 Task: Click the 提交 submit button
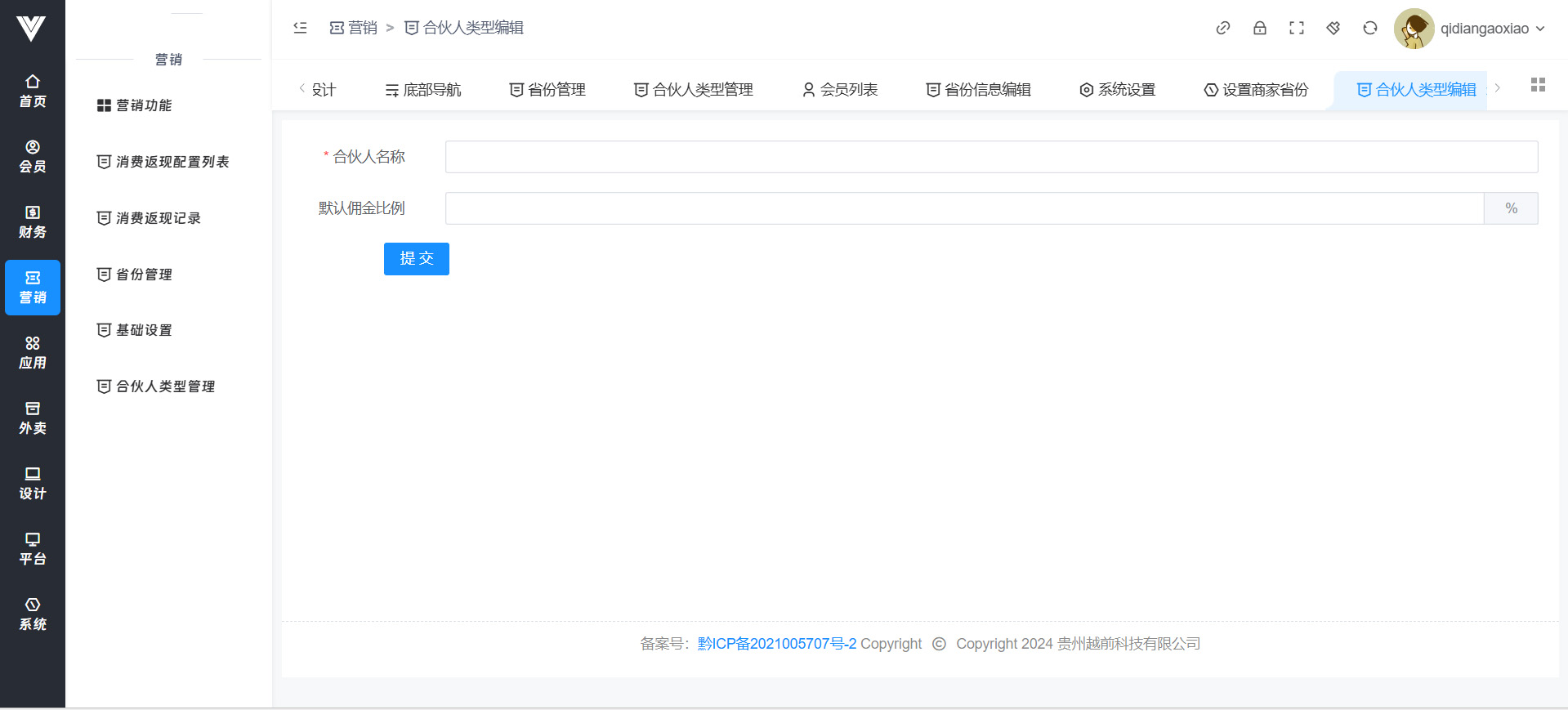[416, 259]
